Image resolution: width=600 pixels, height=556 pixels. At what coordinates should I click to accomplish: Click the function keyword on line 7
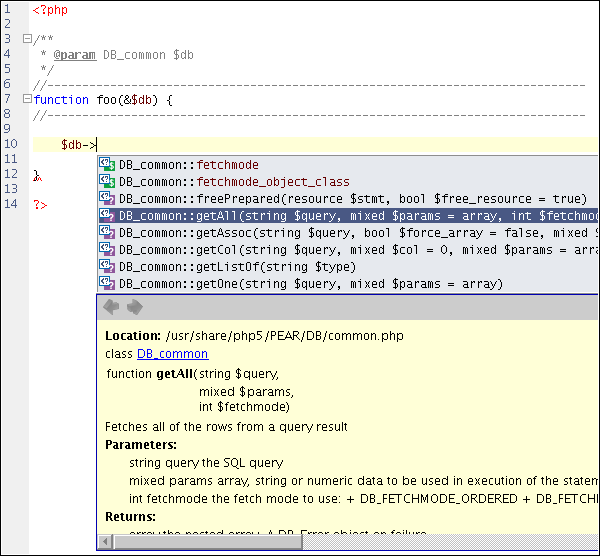point(61,100)
